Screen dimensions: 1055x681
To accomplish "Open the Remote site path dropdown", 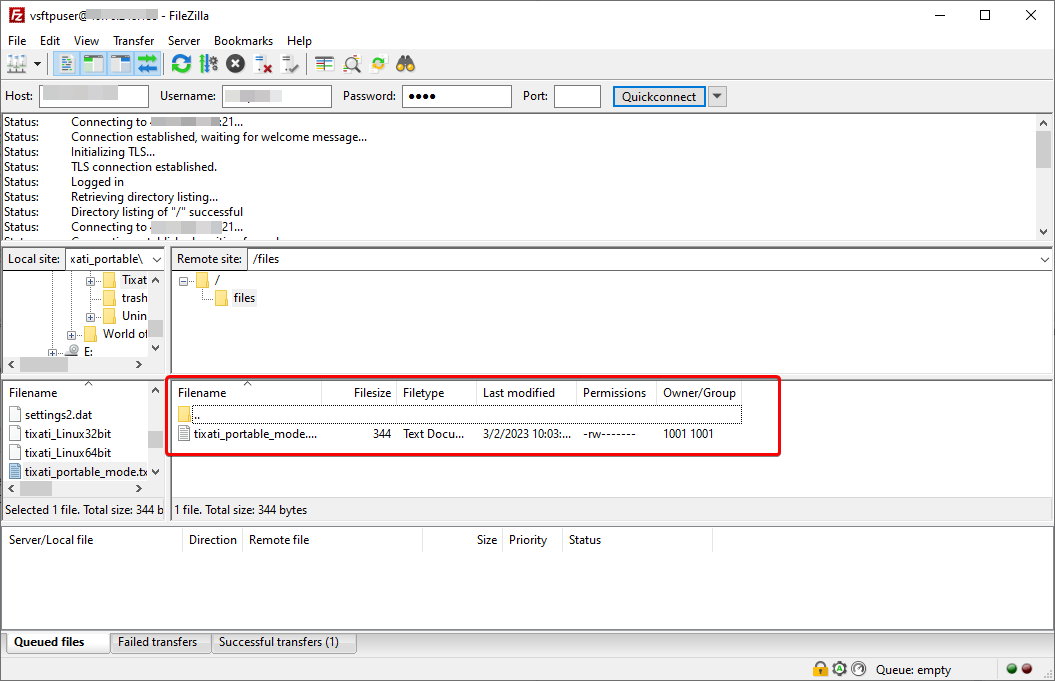I will pyautogui.click(x=1044, y=259).
